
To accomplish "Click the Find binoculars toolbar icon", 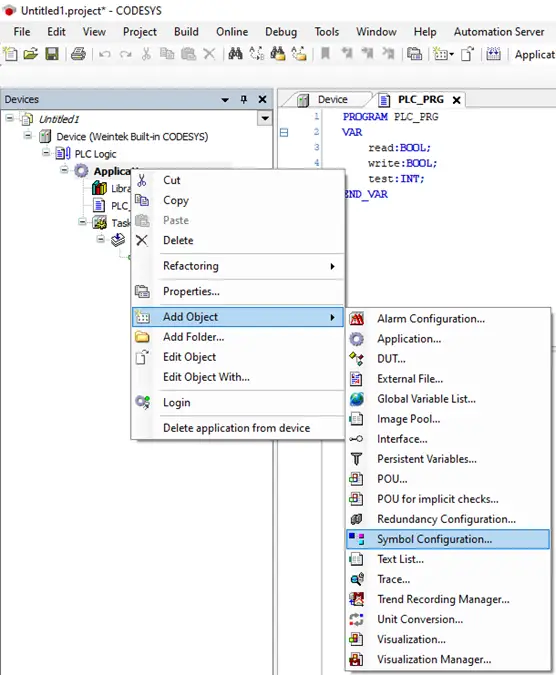I will pyautogui.click(x=235, y=54).
